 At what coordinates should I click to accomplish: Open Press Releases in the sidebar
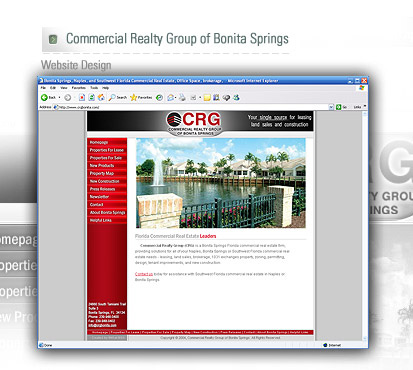[107, 189]
